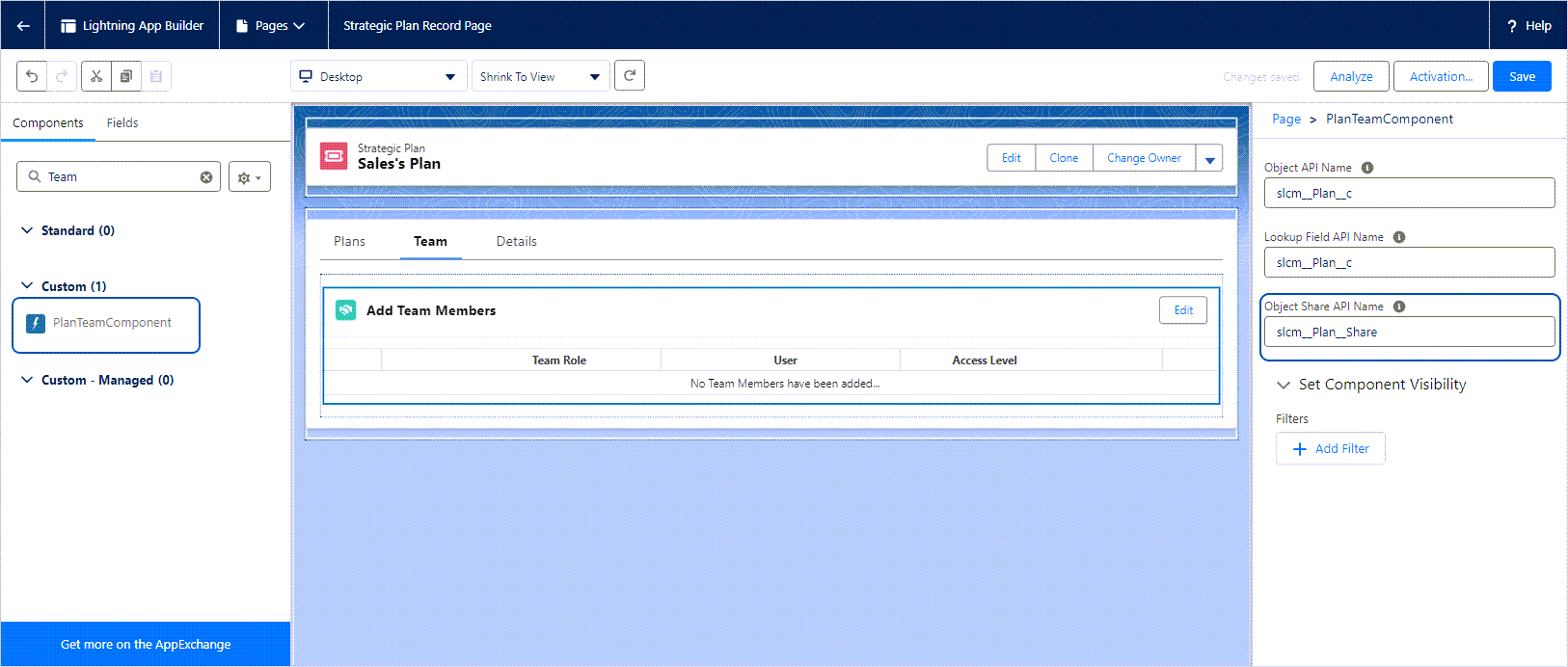
Task: Collapse the Standard components section
Action: [x=27, y=230]
